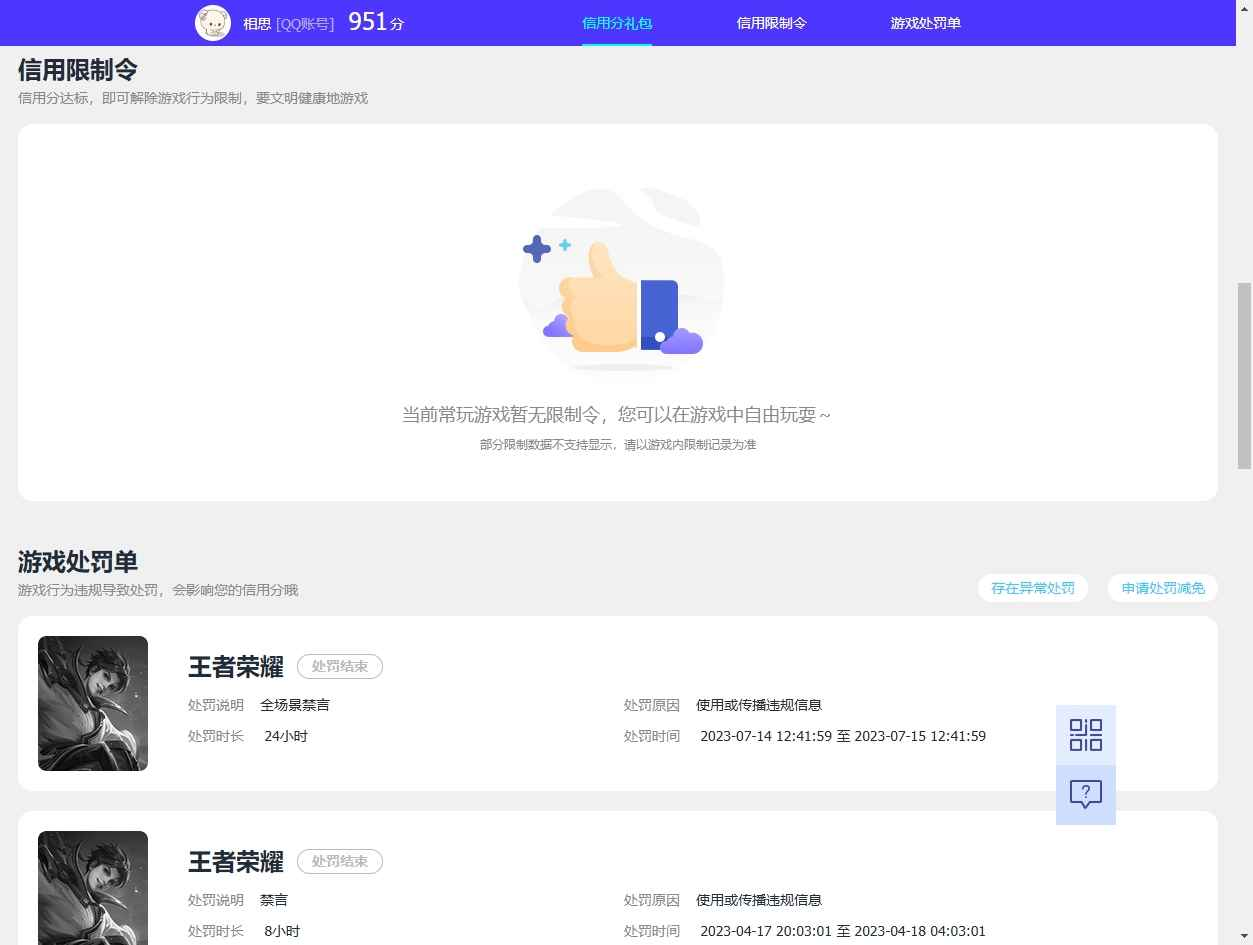This screenshot has width=1253, height=945.
Task: Open the QR code floating icon
Action: pos(1086,735)
